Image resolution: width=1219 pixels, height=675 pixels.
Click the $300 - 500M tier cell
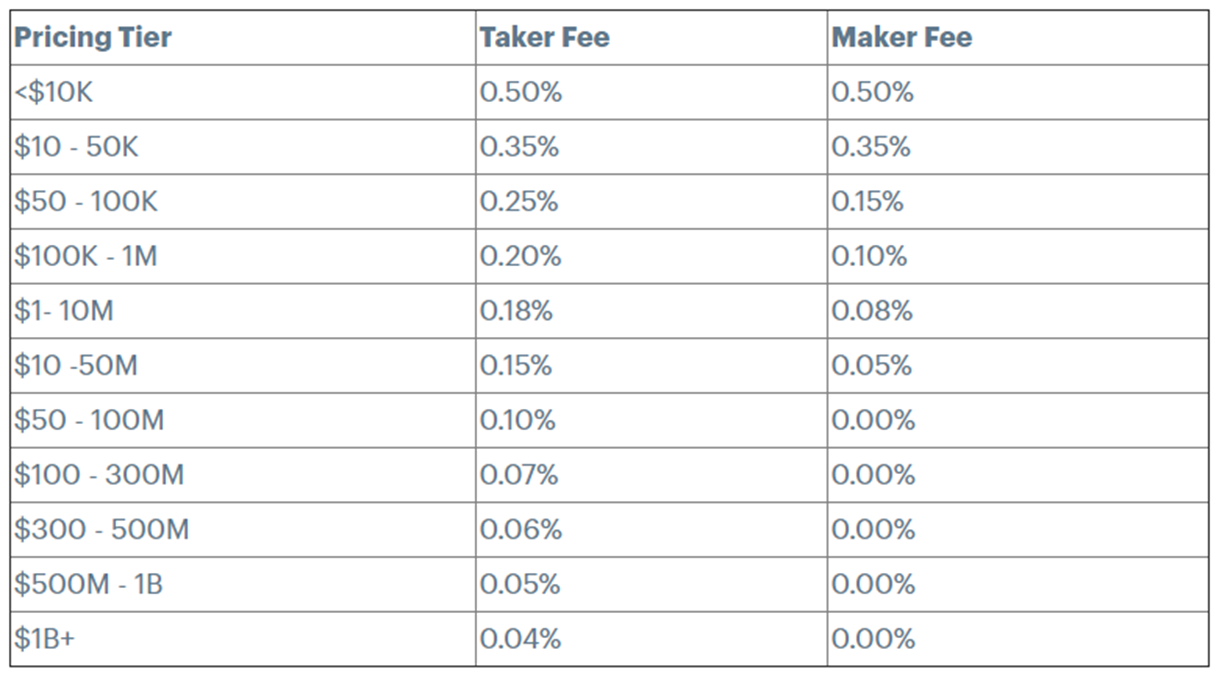click(x=243, y=529)
